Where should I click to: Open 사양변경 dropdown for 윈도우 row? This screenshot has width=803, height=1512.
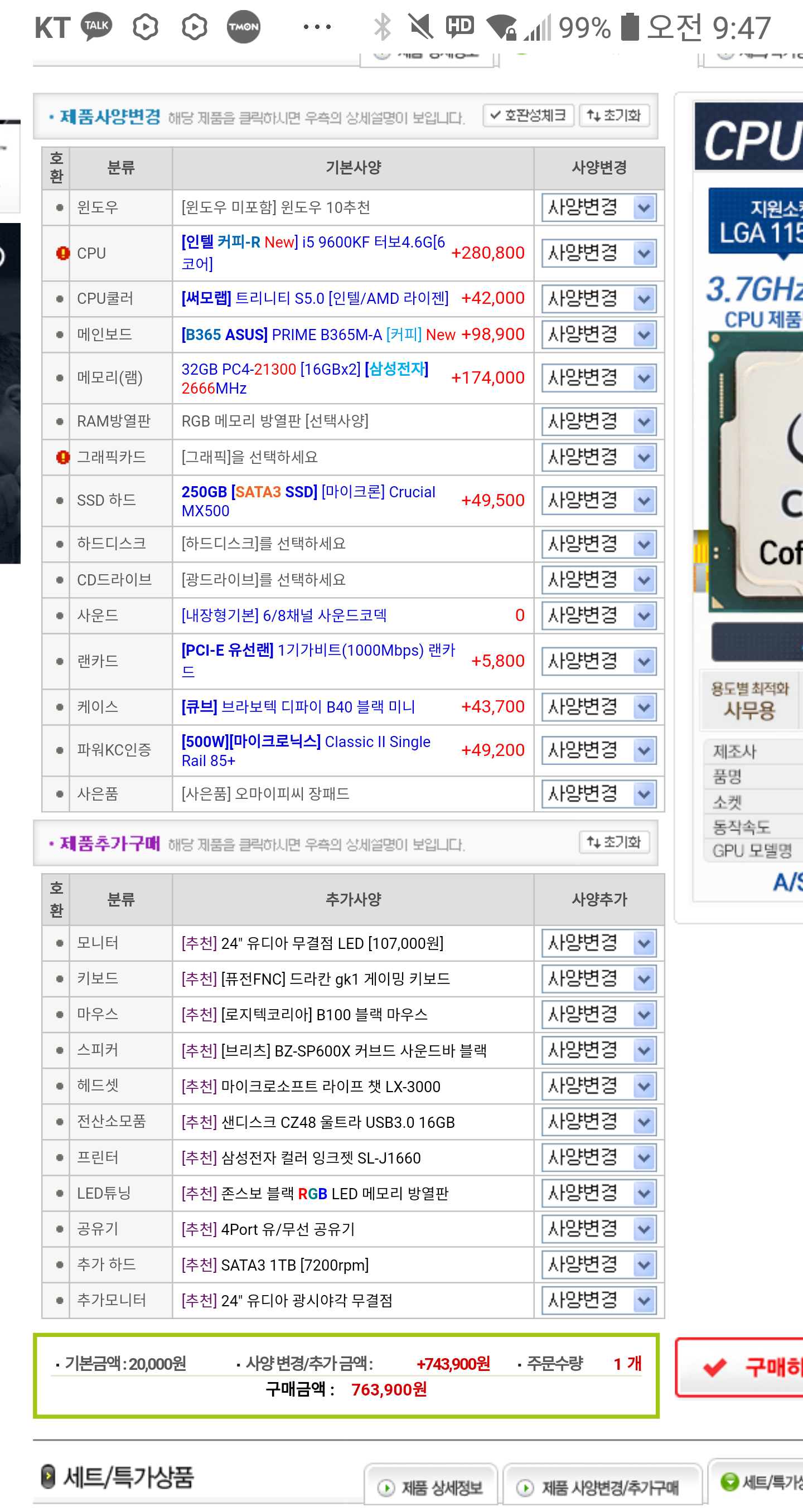coord(599,208)
